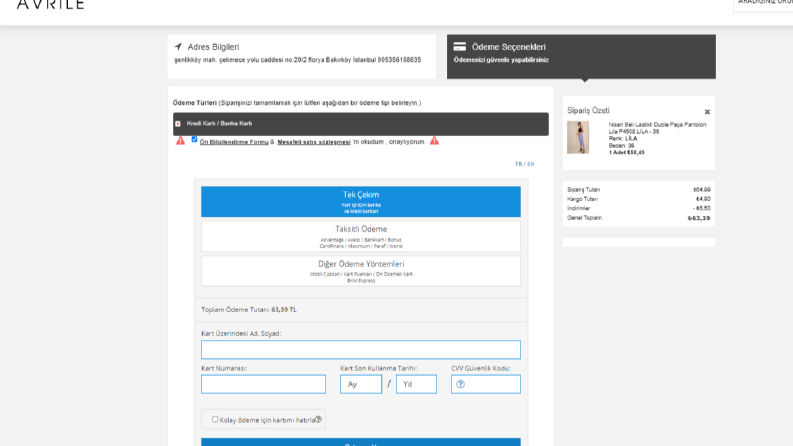Open the Mesafeli satış sözleşmesi link

pyautogui.click(x=314, y=142)
